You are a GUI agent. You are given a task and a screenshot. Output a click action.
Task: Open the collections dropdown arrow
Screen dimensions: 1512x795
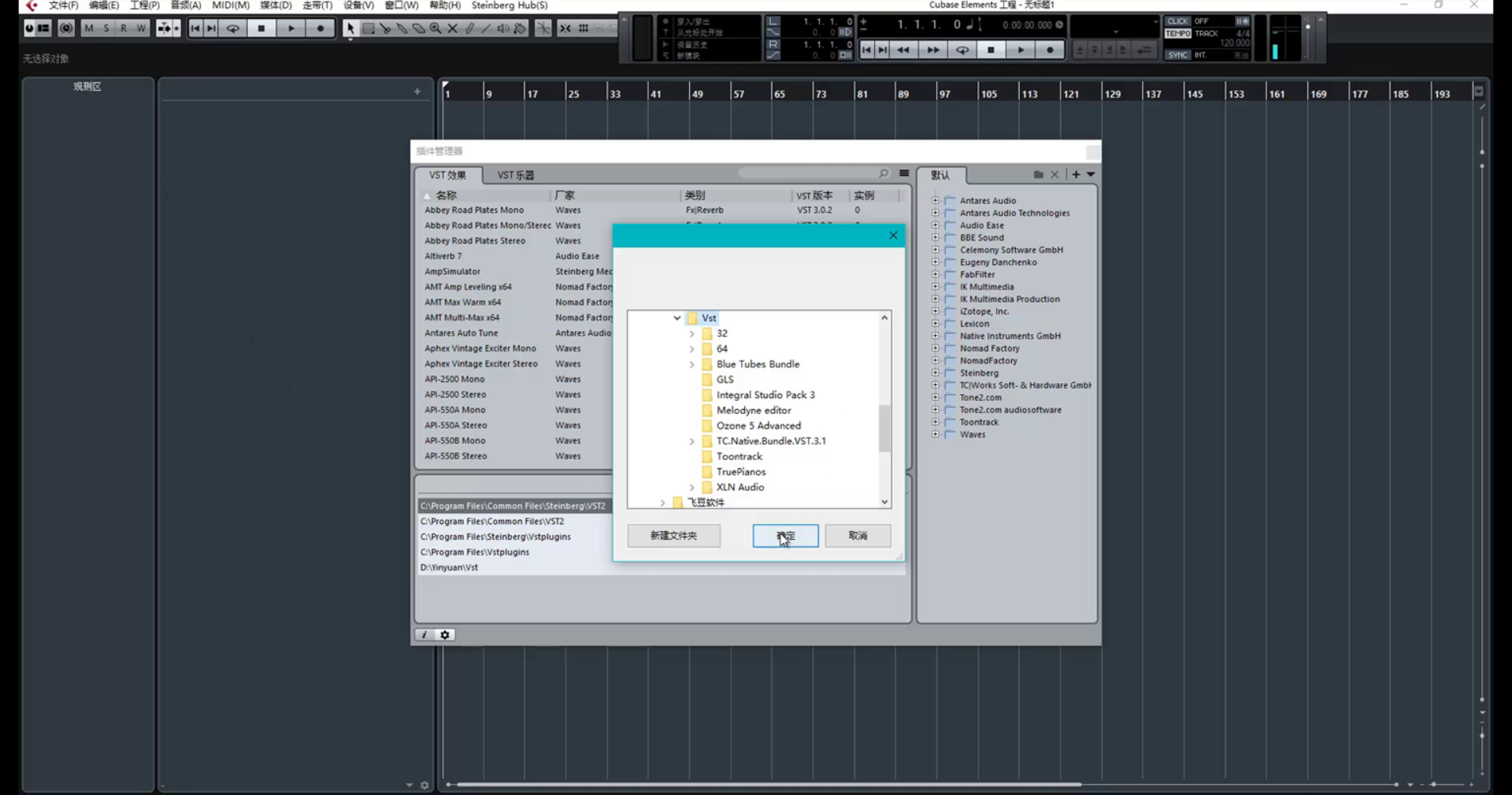click(1091, 174)
